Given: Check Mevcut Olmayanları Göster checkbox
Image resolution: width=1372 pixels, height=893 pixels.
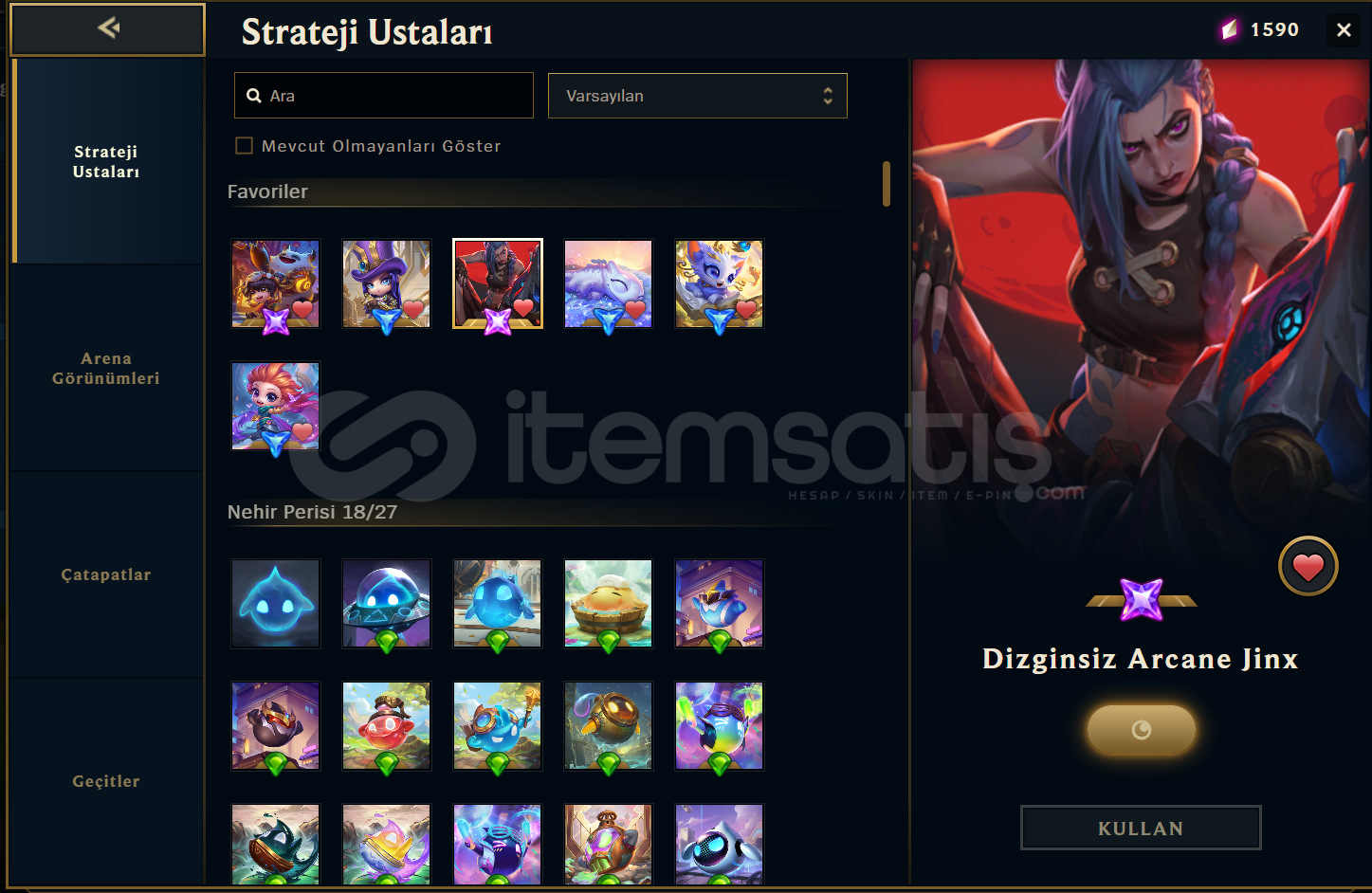Looking at the screenshot, I should click(245, 145).
